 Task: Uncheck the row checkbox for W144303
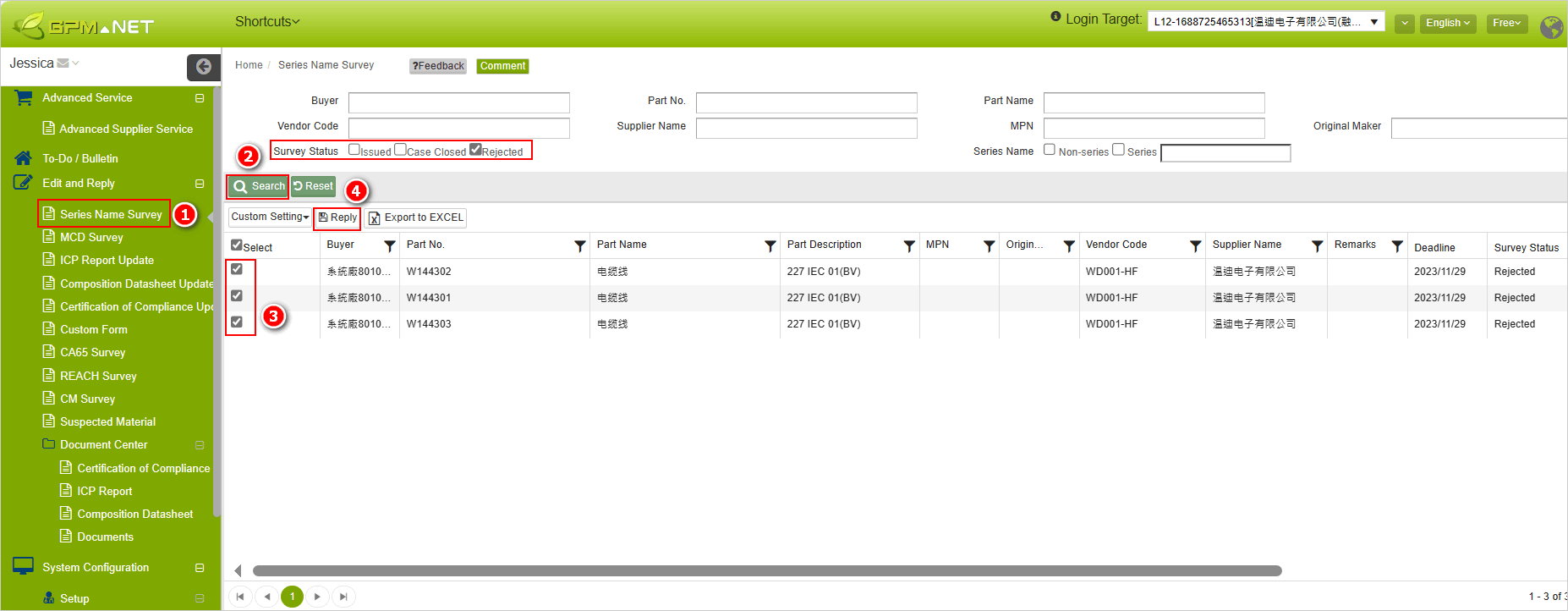point(237,322)
